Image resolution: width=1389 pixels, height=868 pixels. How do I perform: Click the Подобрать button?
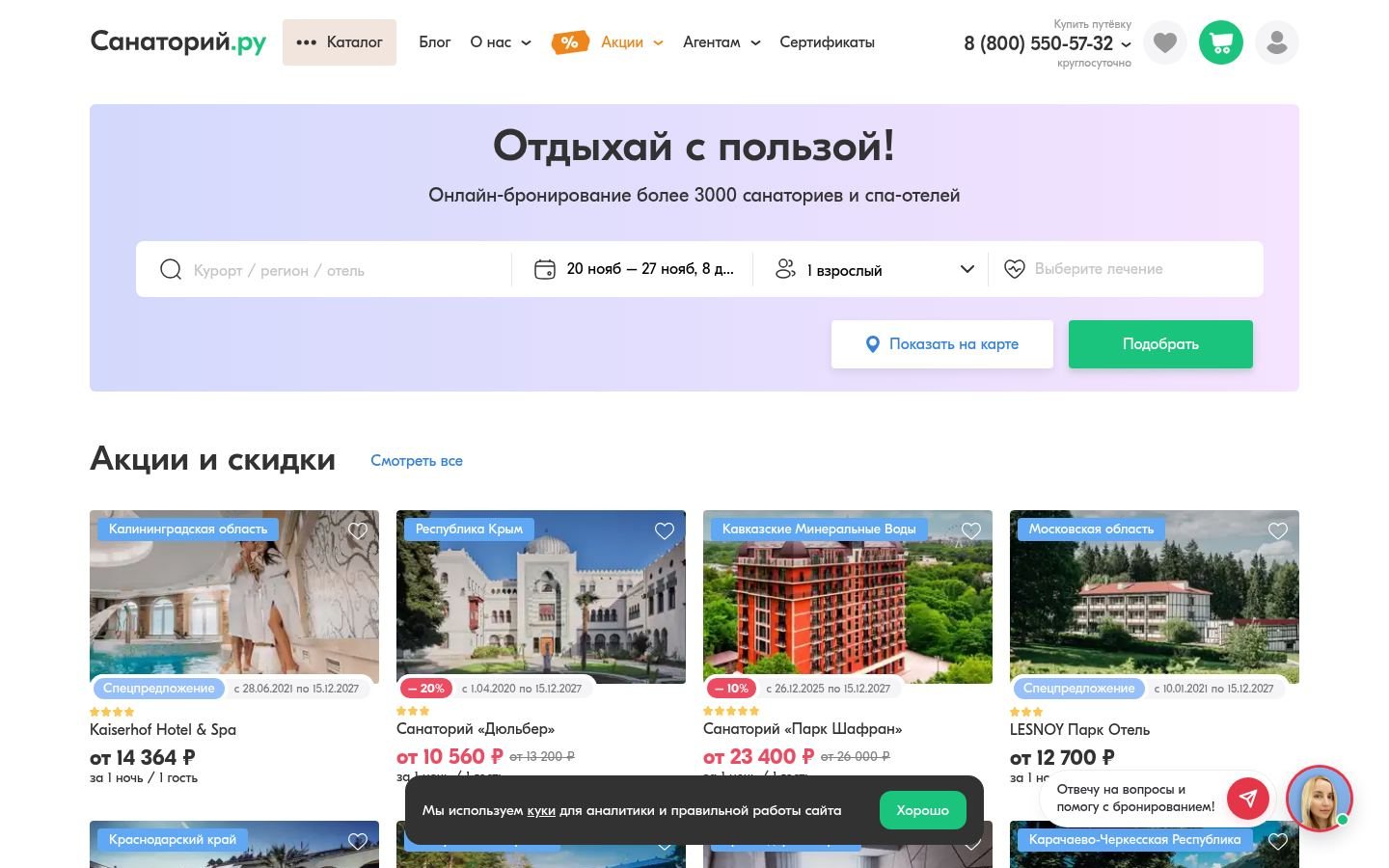[x=1160, y=344]
